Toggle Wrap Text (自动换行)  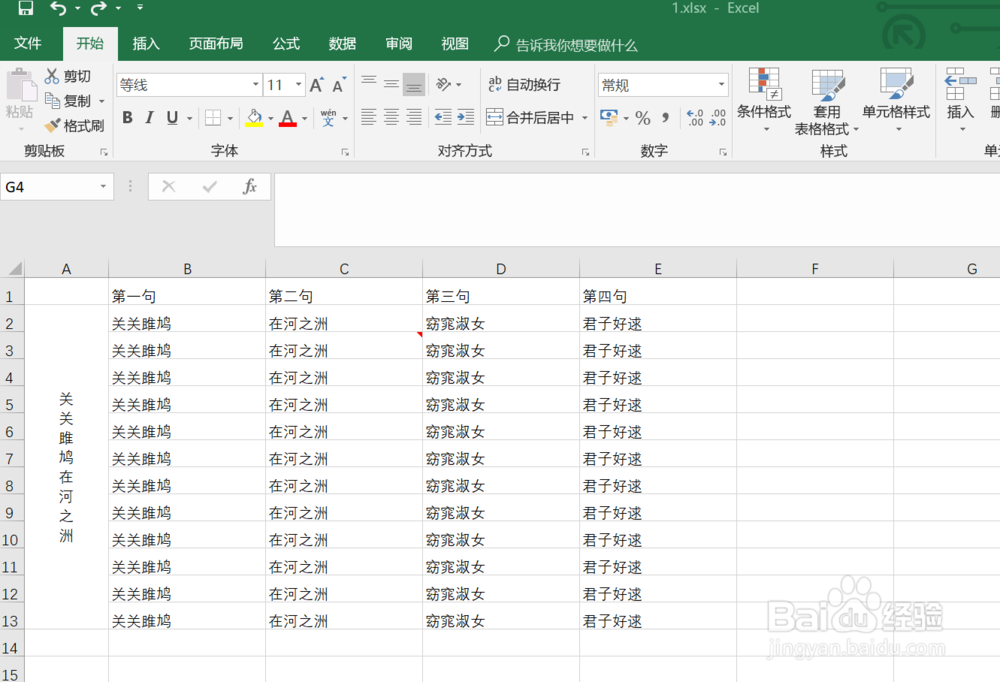pyautogui.click(x=524, y=84)
